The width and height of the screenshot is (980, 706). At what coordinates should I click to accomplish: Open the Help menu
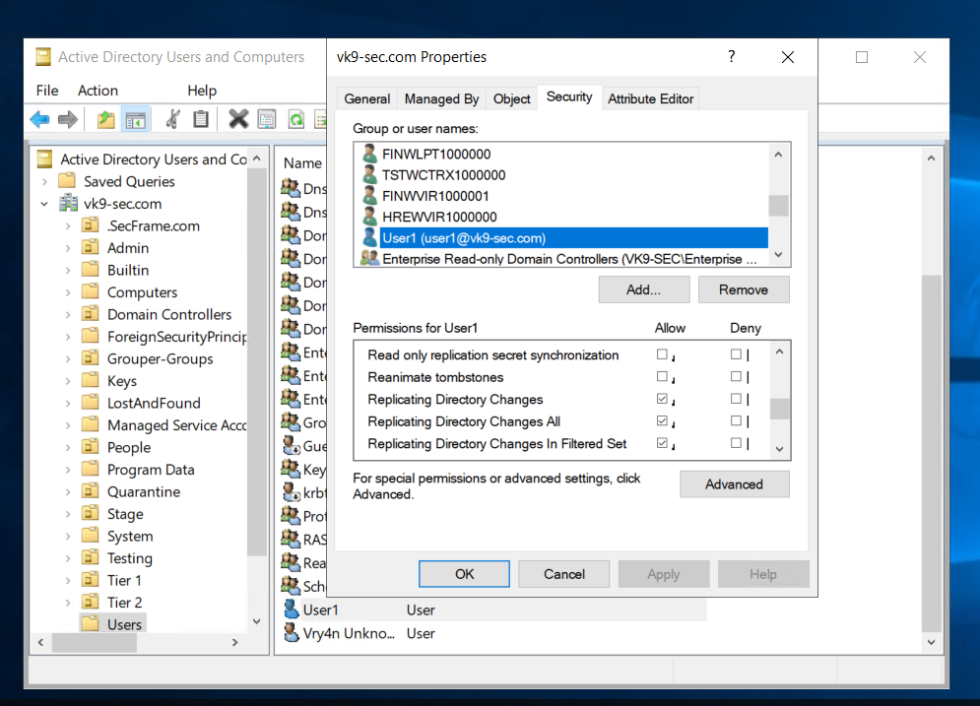pos(202,90)
